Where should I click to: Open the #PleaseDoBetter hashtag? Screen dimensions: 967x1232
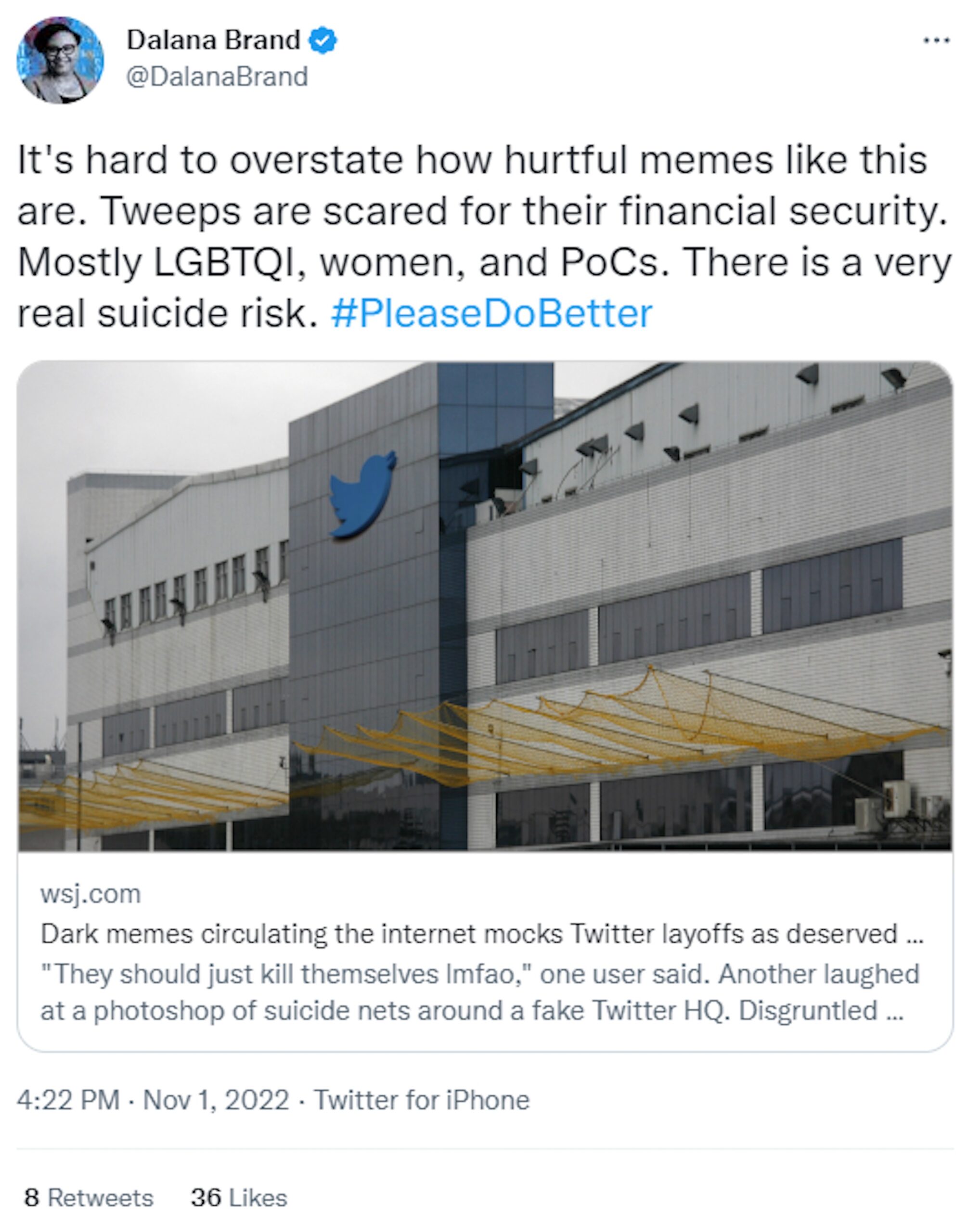tap(491, 313)
